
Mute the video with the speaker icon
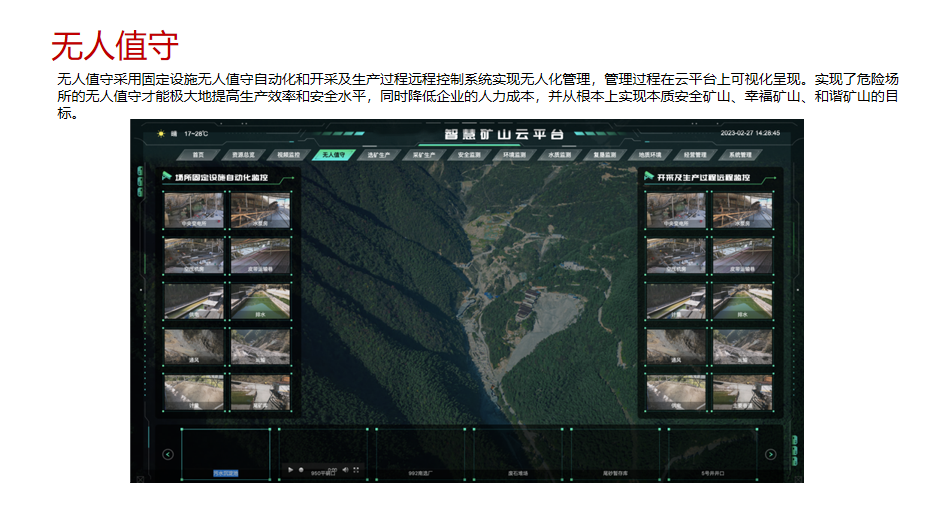click(344, 469)
